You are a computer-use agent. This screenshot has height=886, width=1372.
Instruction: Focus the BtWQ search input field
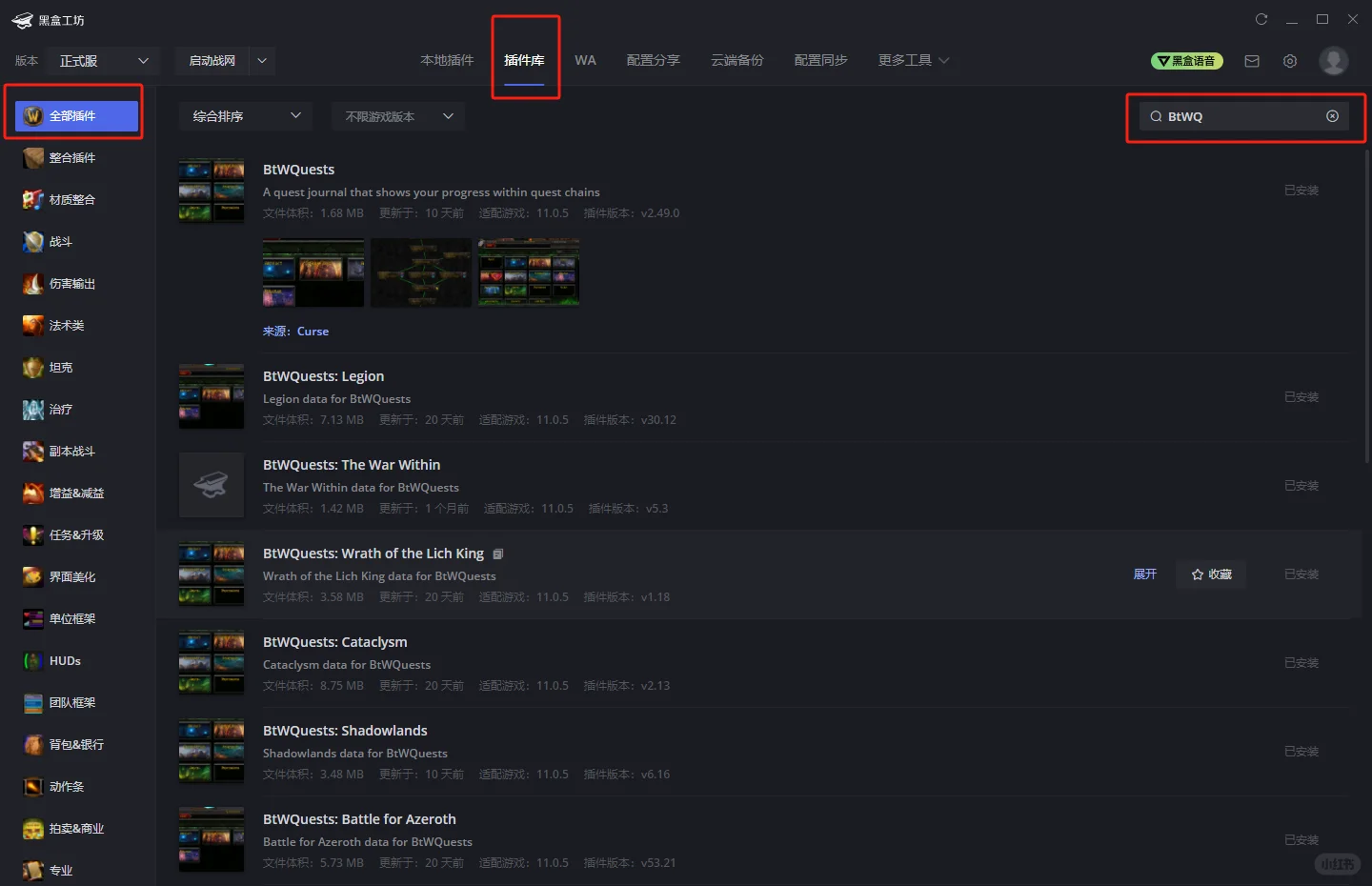[1244, 116]
